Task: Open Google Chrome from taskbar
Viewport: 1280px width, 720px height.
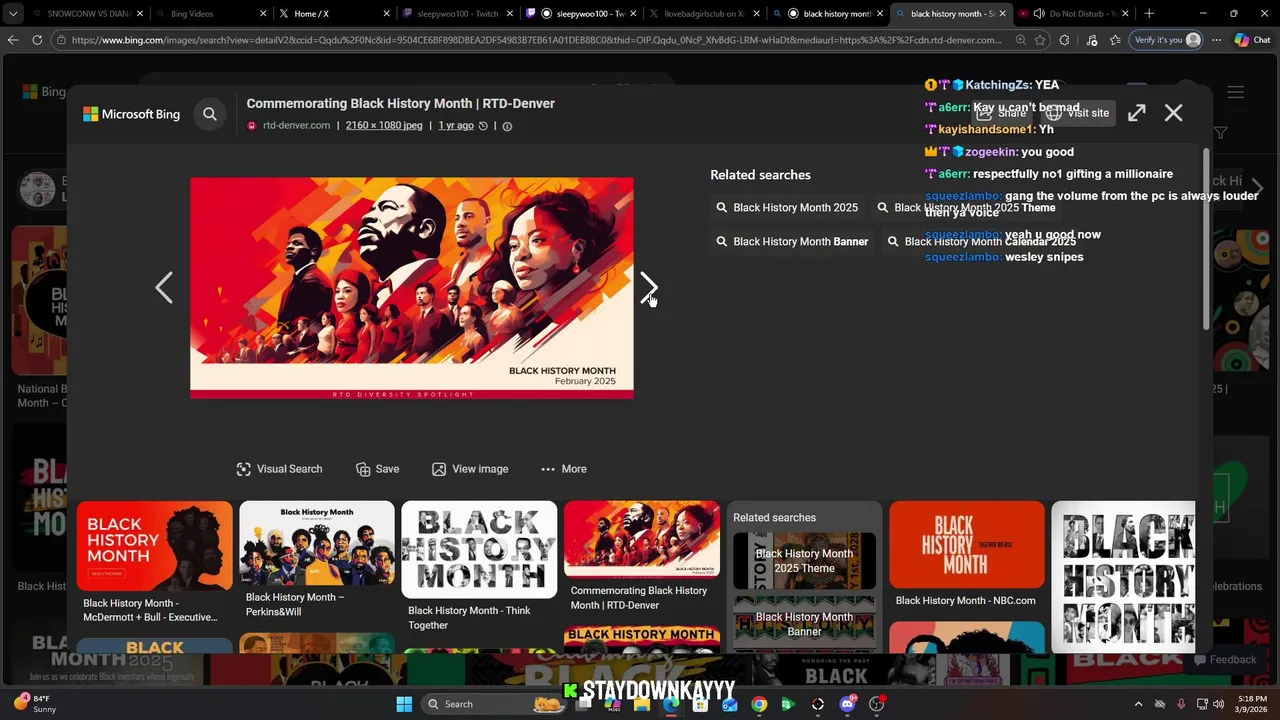Action: (759, 704)
